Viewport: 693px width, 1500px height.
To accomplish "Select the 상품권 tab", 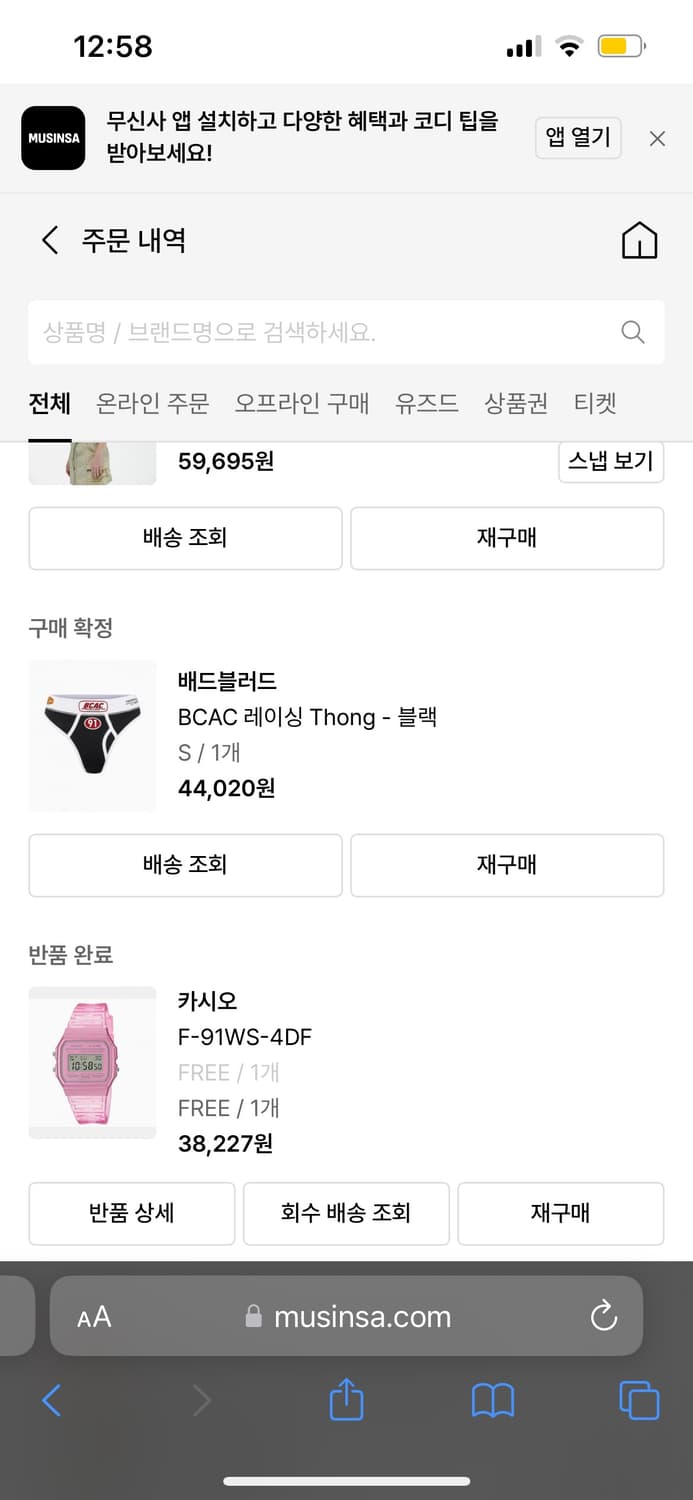I will coord(514,402).
